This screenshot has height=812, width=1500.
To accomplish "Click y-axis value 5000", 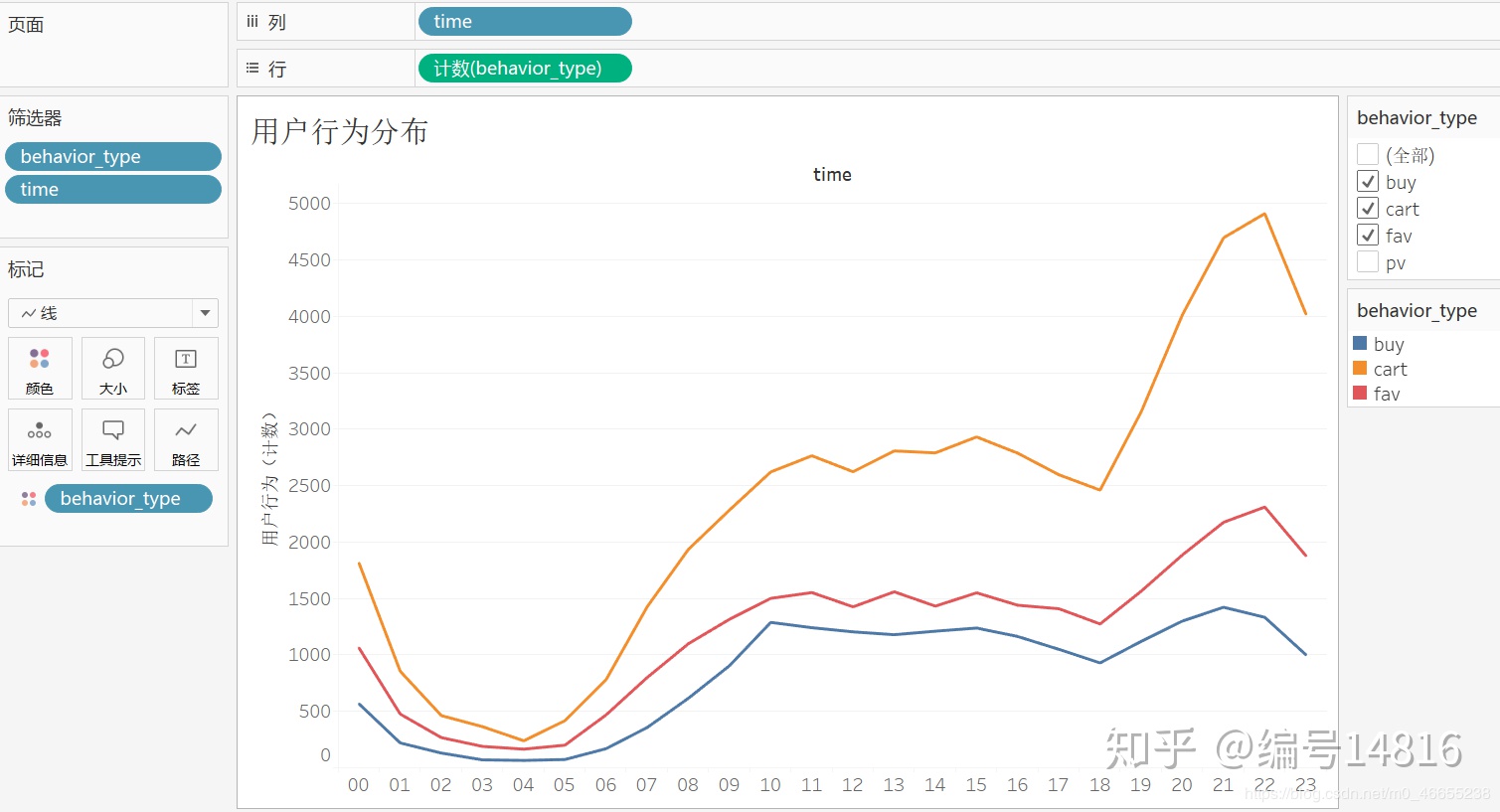I will 309,204.
